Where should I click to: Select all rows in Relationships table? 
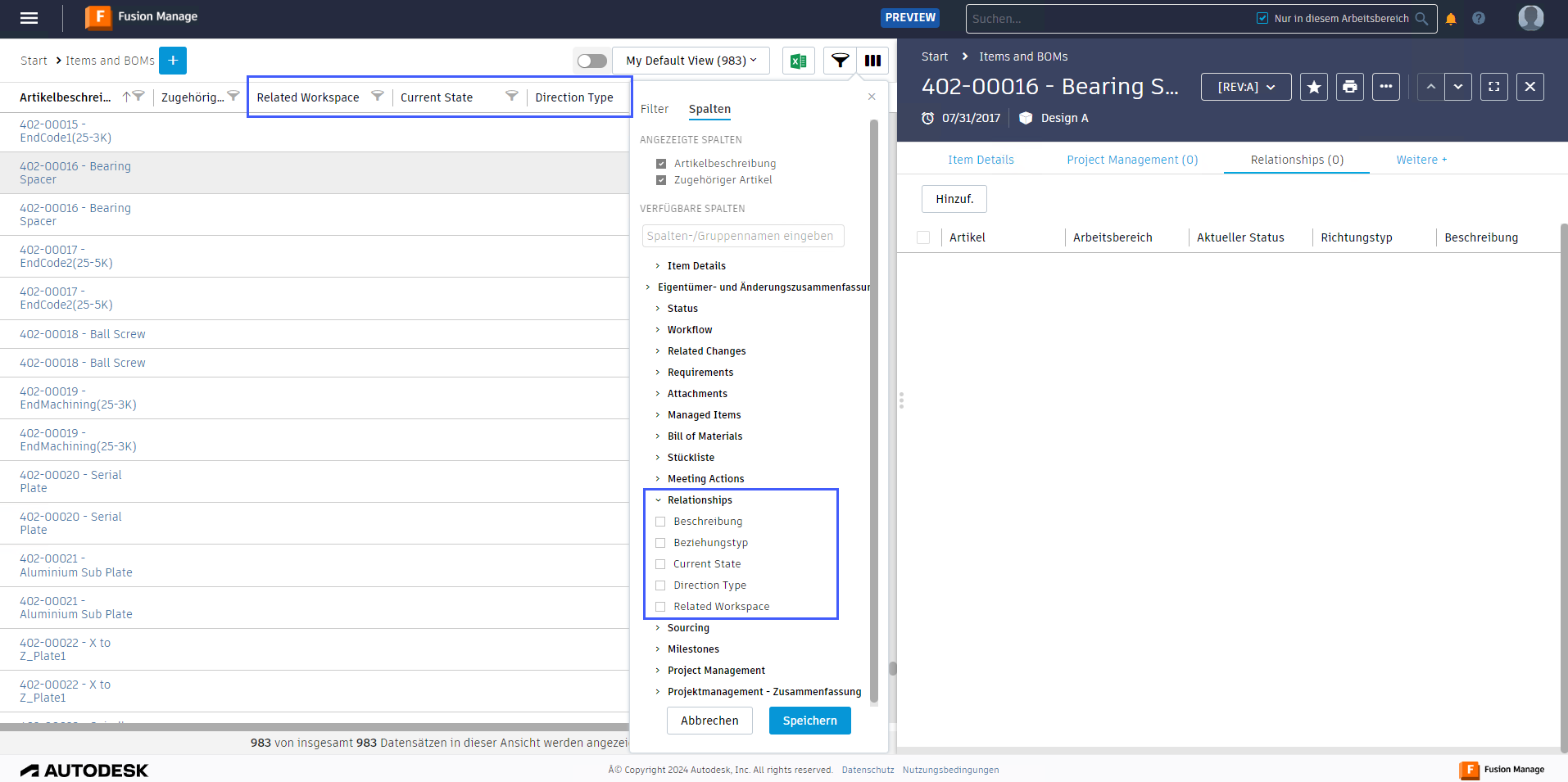pos(923,237)
